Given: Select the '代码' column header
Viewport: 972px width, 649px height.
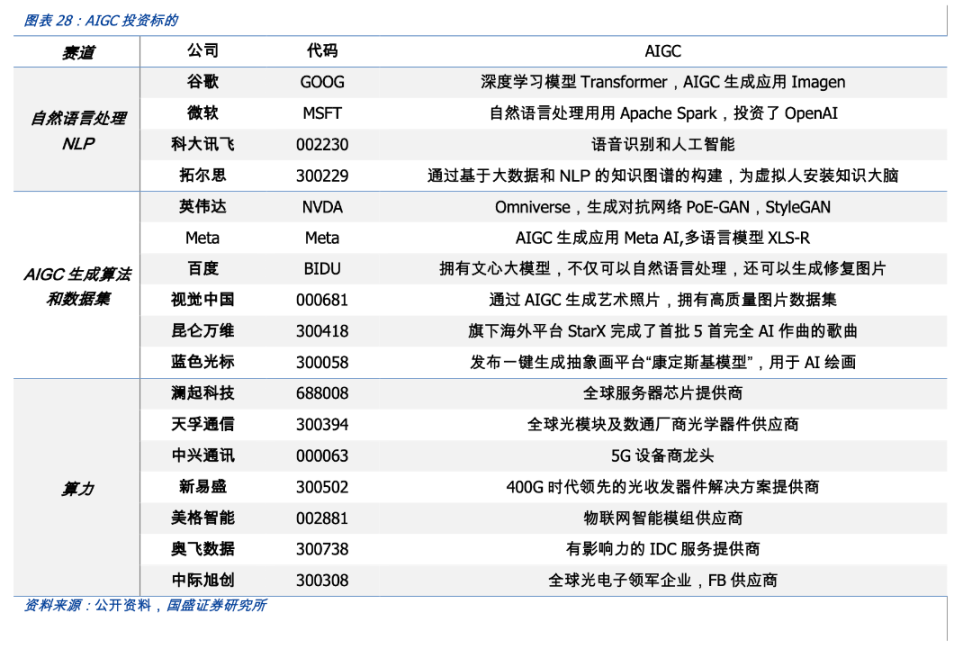Looking at the screenshot, I should (322, 51).
